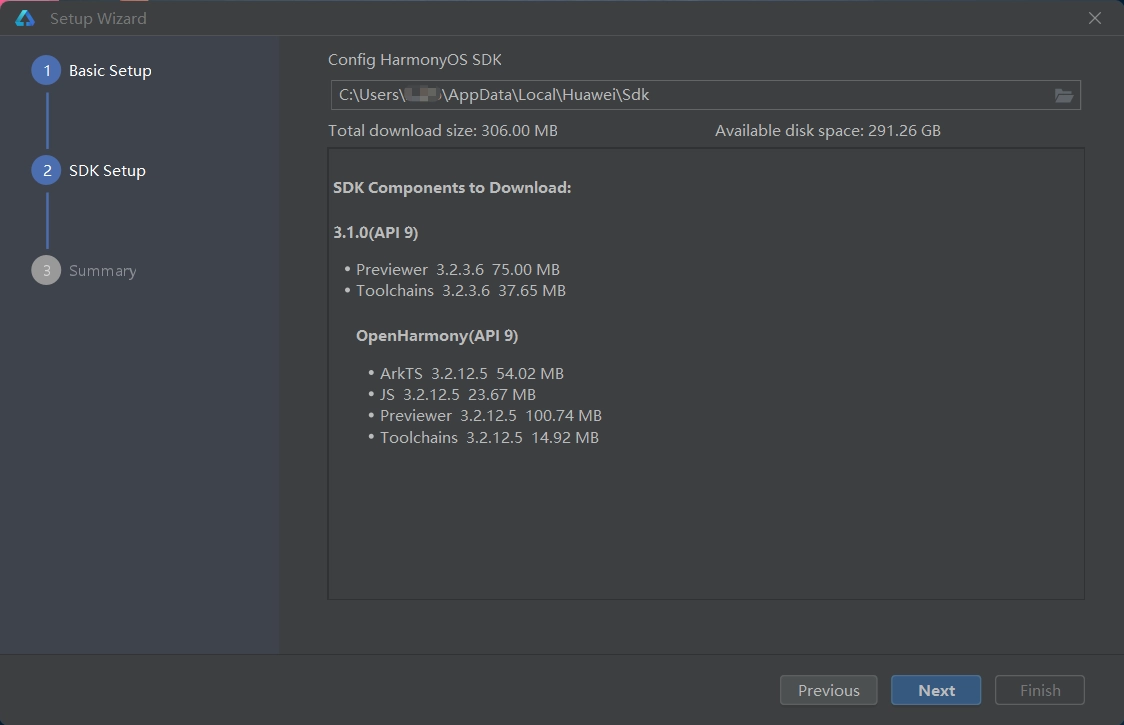Click the disabled Finish button
The height and width of the screenshot is (725, 1124).
point(1040,690)
